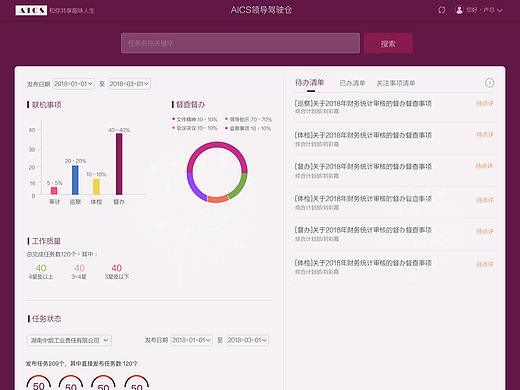Click the magenta segment of the donut chart
520x390 pixels.
pos(217,145)
